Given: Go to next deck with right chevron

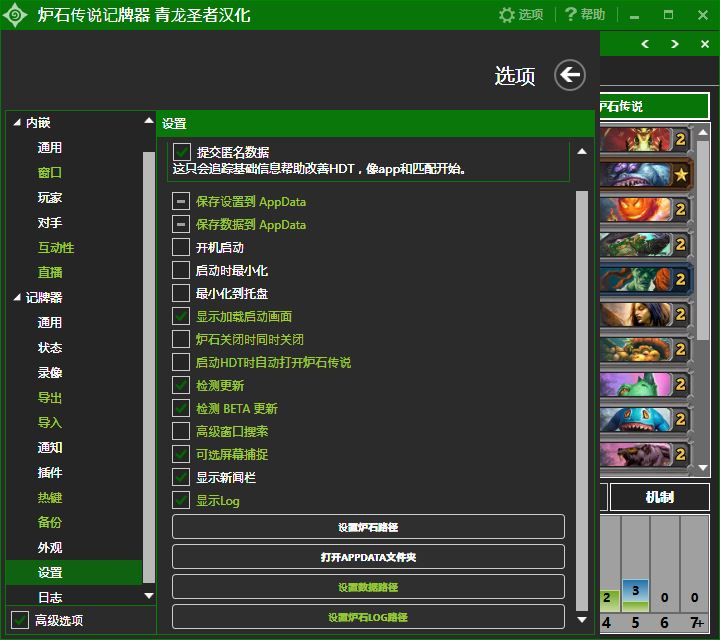Looking at the screenshot, I should tap(674, 44).
